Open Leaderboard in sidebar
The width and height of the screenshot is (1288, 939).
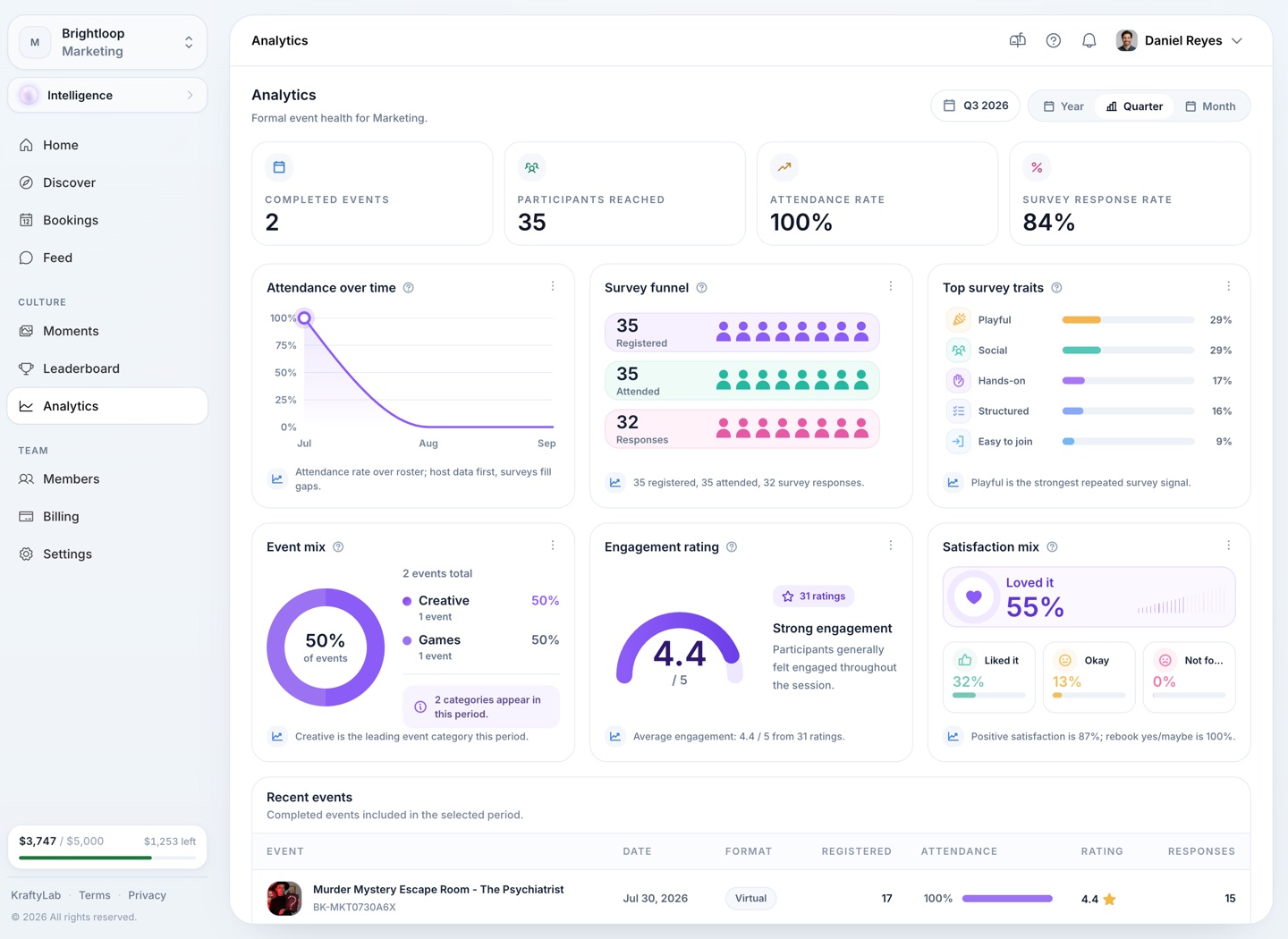point(107,368)
